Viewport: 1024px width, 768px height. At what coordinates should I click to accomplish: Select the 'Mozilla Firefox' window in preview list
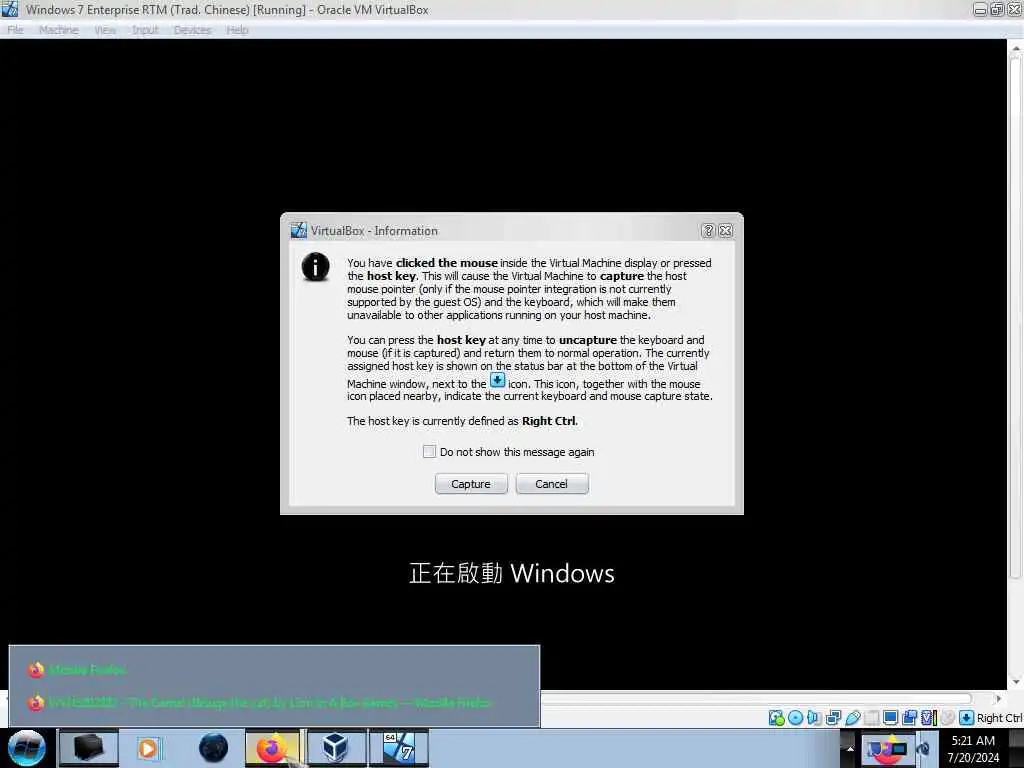pos(274,670)
